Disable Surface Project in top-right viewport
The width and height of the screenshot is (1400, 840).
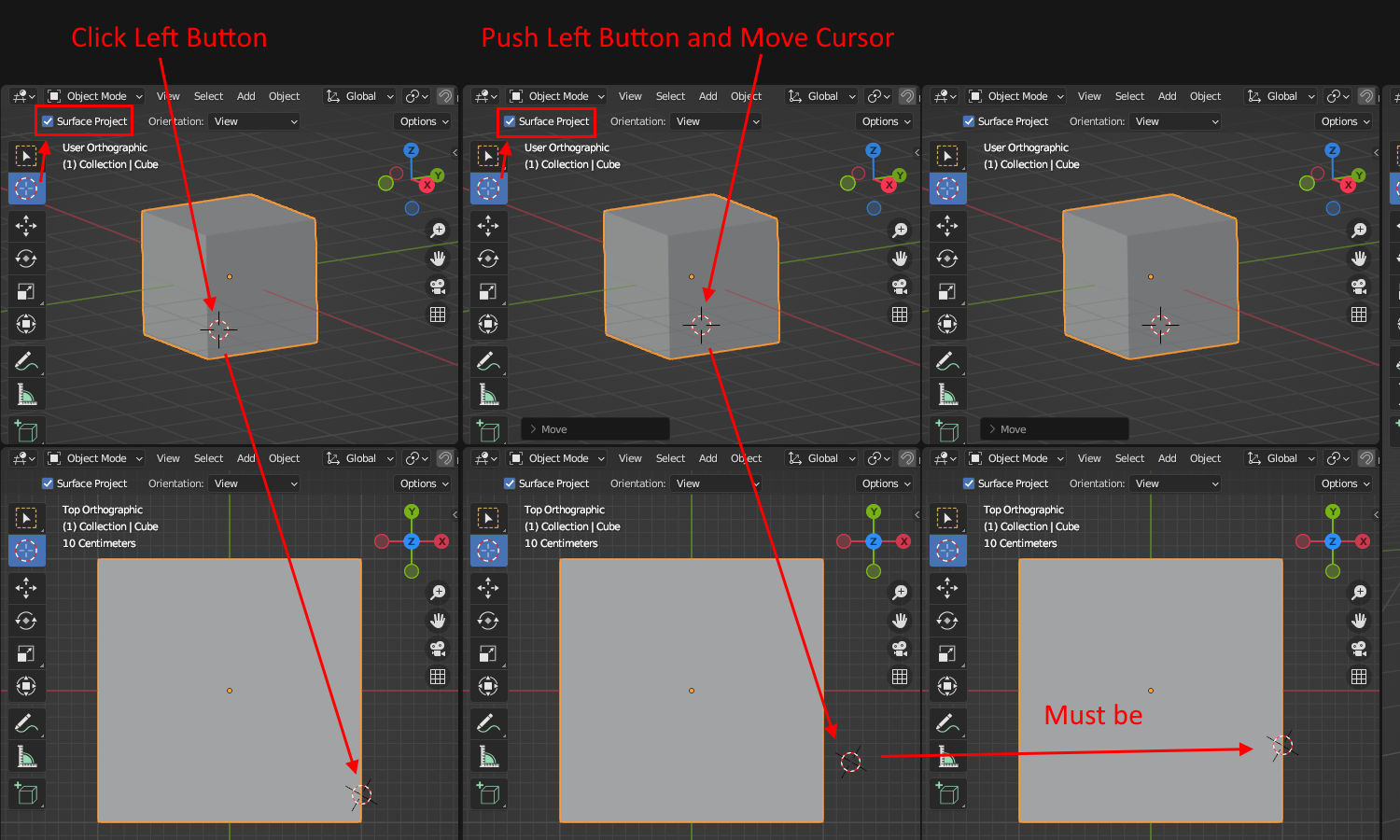[969, 121]
